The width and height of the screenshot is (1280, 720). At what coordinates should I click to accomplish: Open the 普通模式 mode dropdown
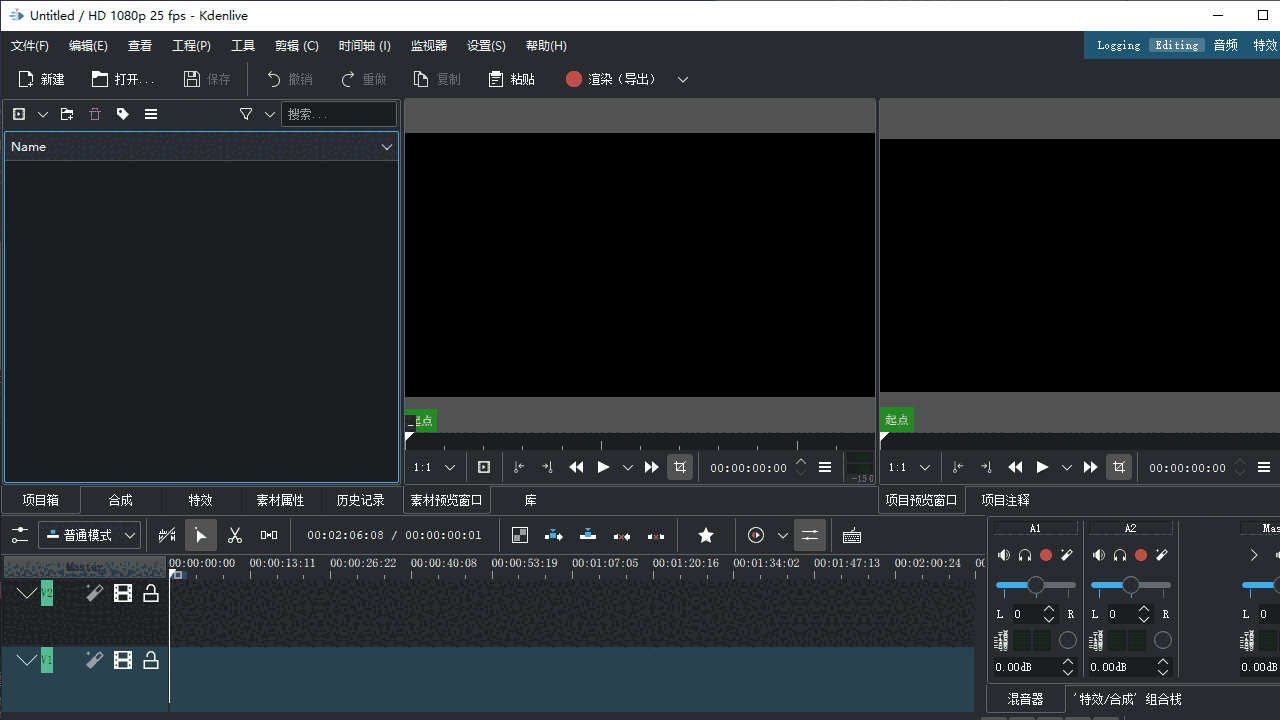(89, 535)
